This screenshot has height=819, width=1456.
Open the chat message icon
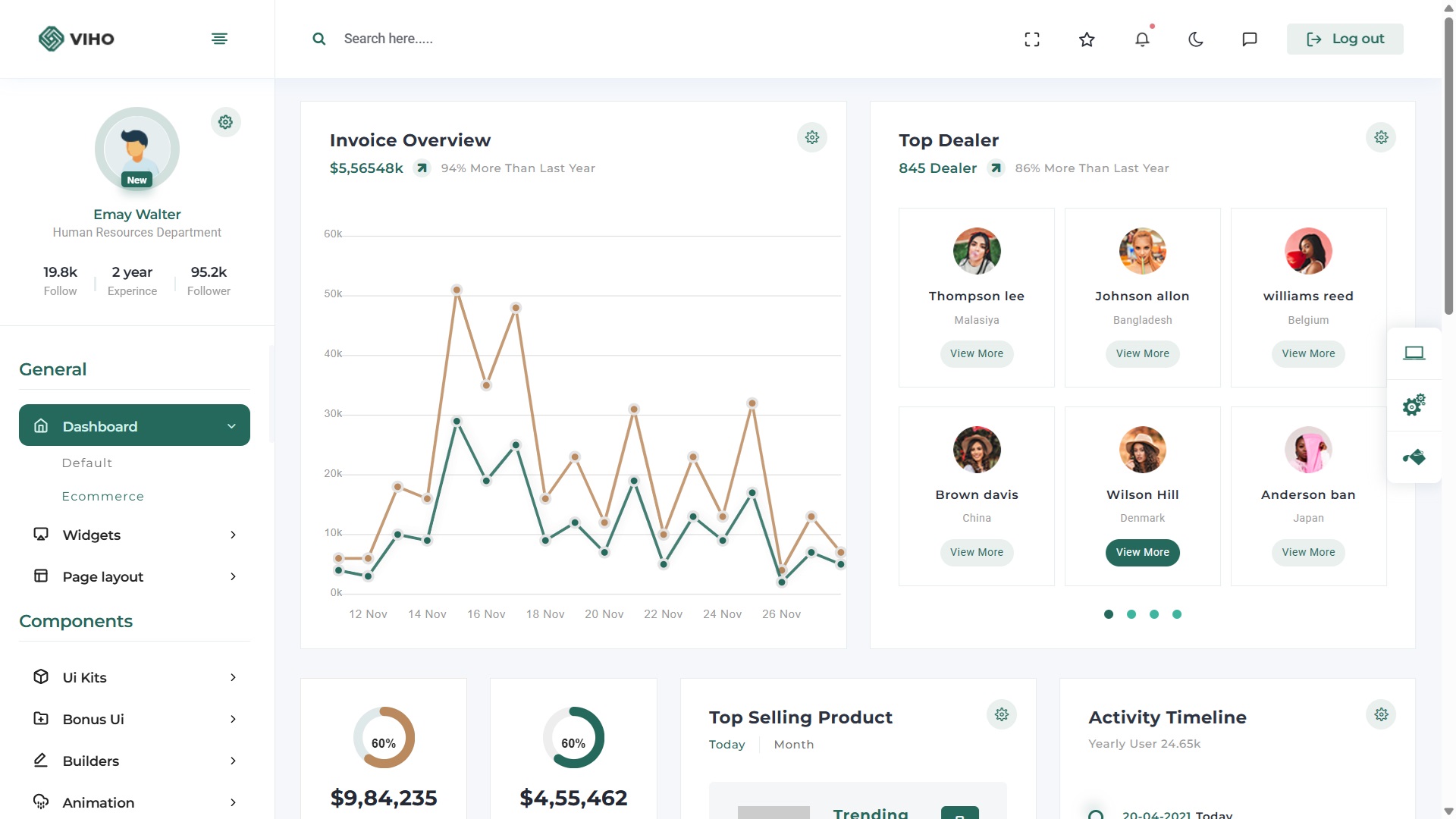(1250, 39)
